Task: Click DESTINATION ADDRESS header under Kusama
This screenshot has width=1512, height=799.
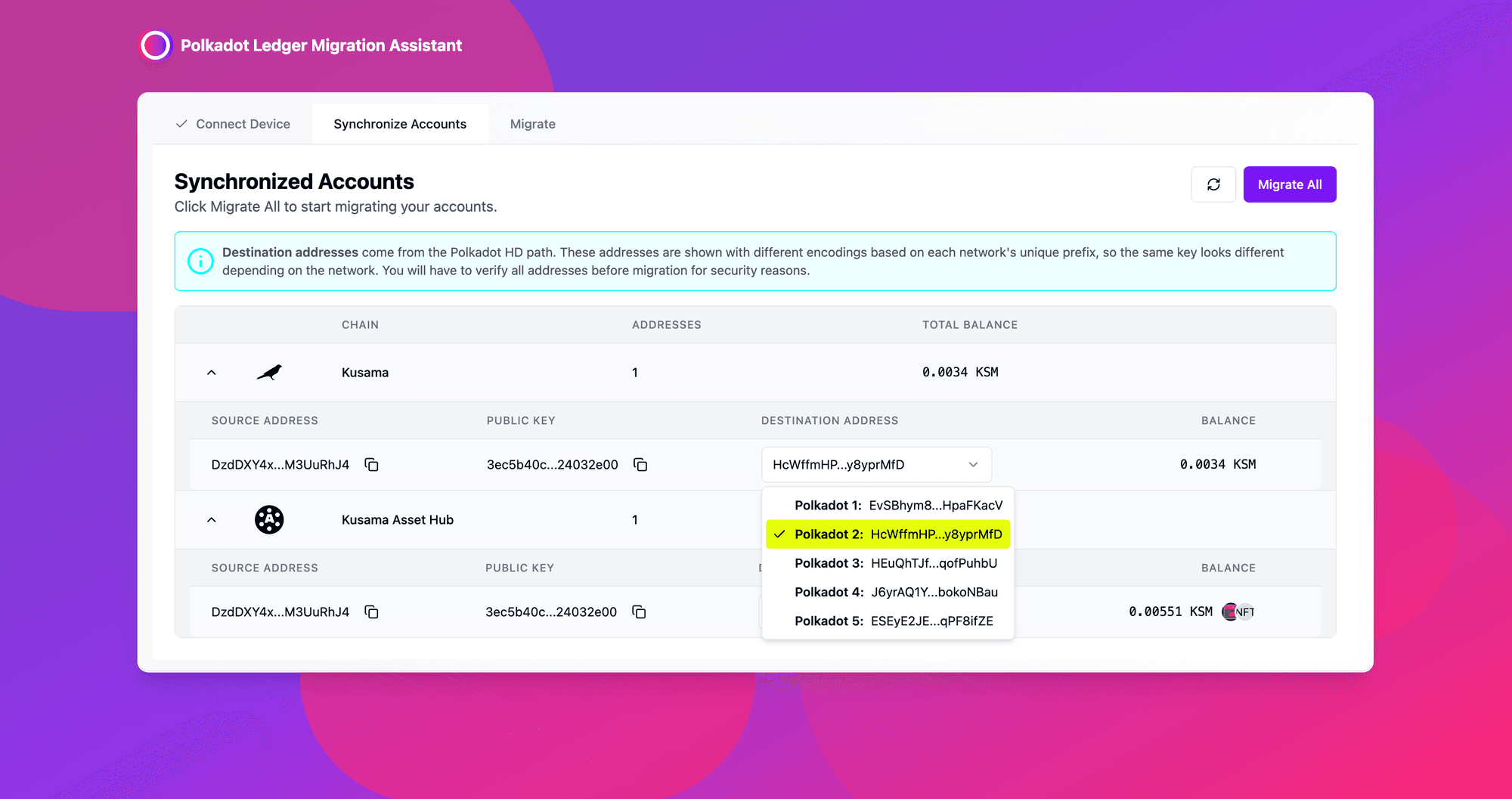Action: click(x=830, y=420)
